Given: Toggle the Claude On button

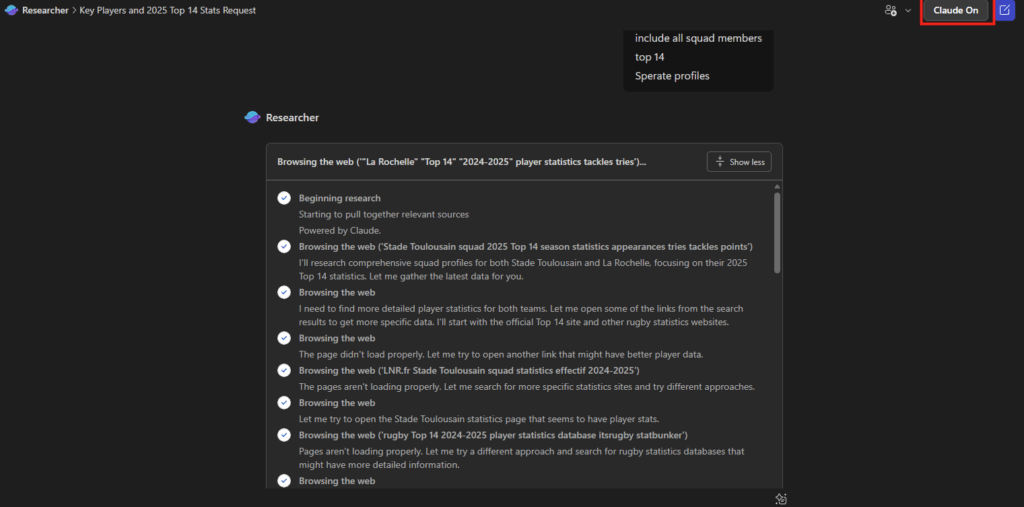Looking at the screenshot, I should point(956,11).
